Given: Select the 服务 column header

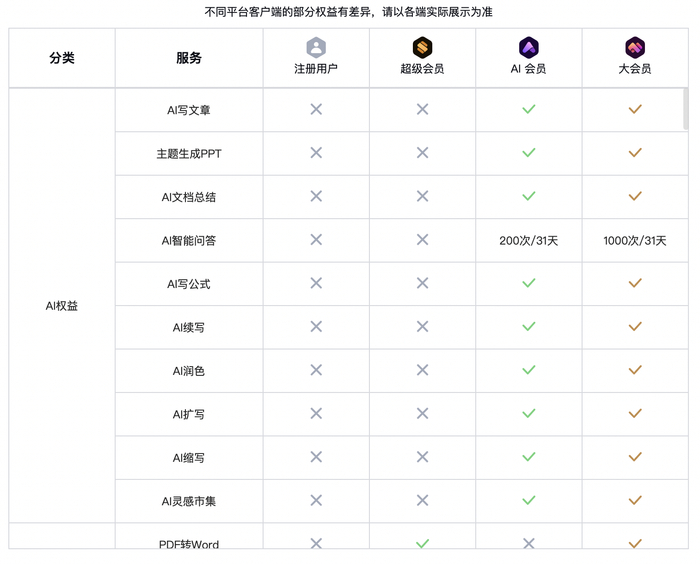Looking at the screenshot, I should click(189, 58).
